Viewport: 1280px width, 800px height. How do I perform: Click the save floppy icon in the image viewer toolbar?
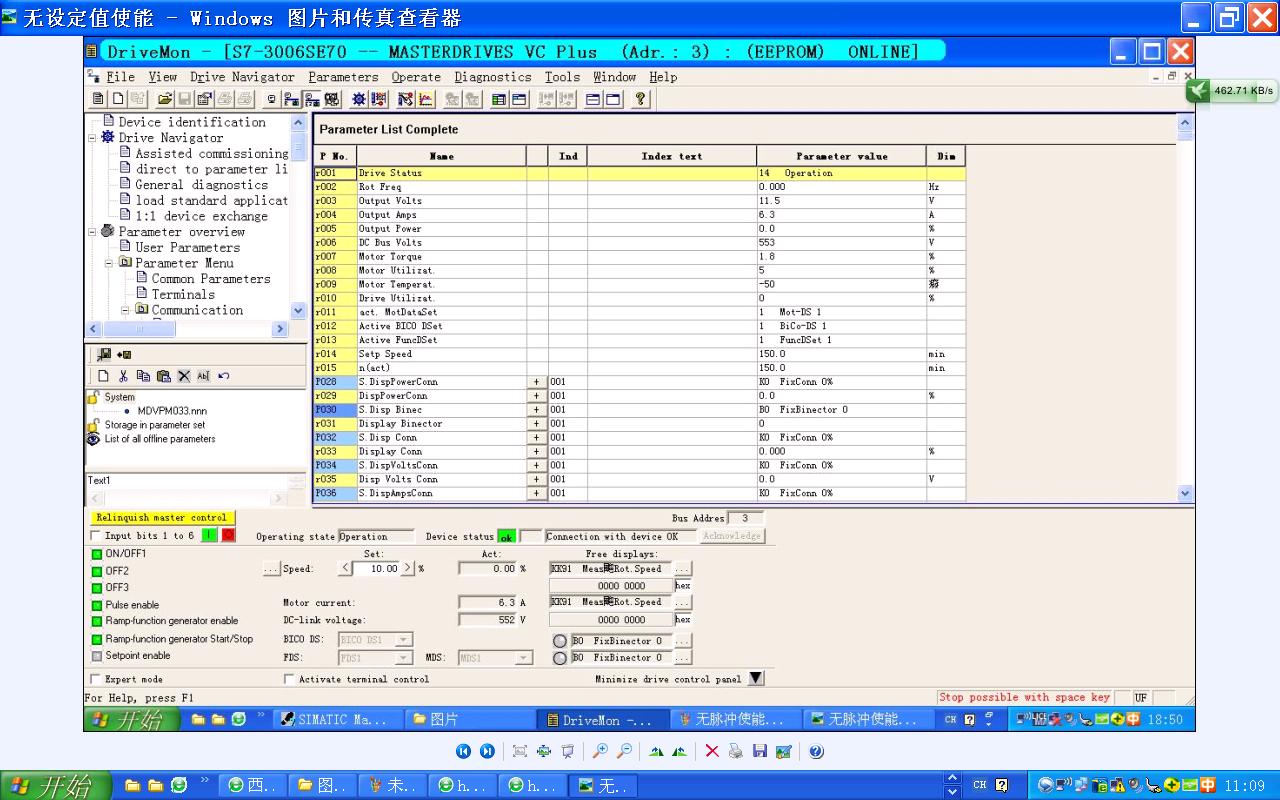point(760,751)
